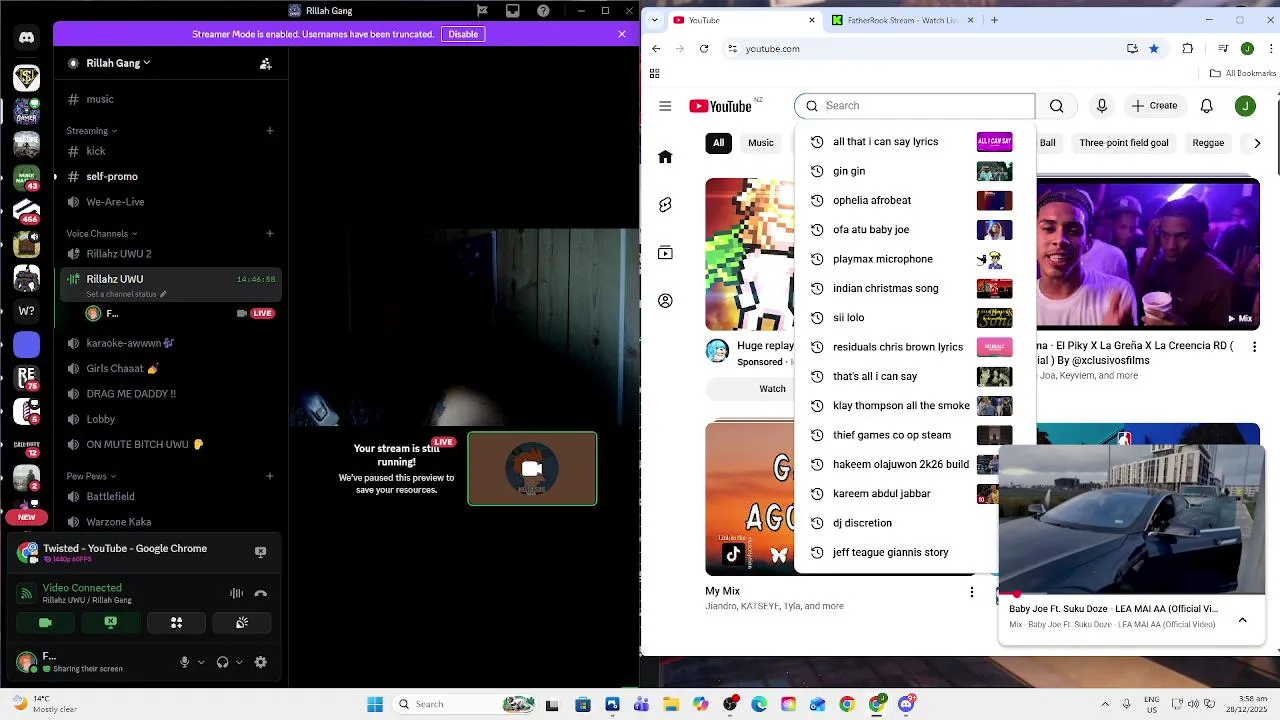Bookmark this page with the star icon
This screenshot has height=720, width=1280.
pyautogui.click(x=1154, y=49)
